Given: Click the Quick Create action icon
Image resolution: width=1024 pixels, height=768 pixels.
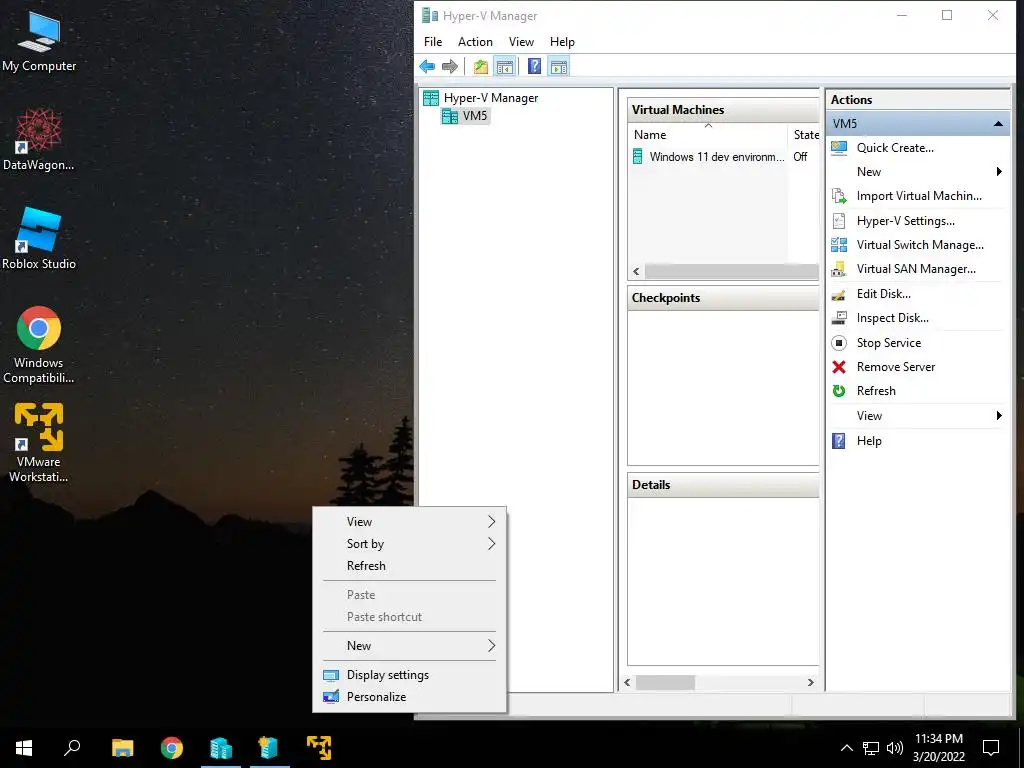Looking at the screenshot, I should [x=839, y=148].
